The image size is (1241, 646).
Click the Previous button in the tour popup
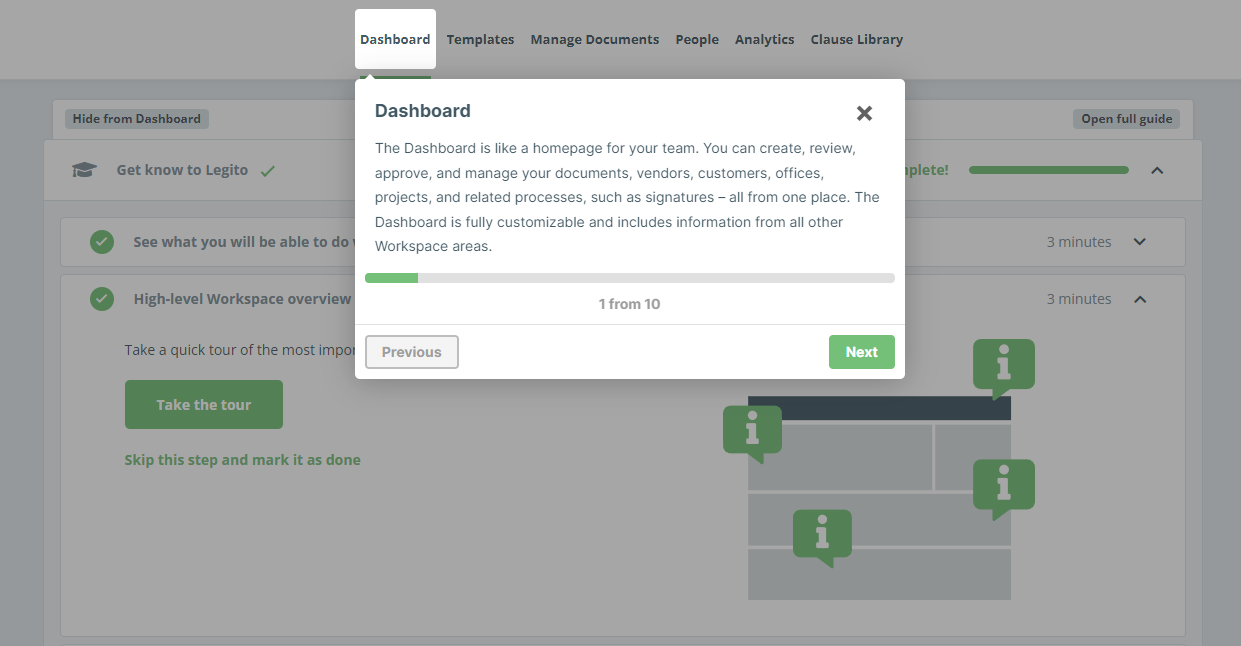tap(412, 352)
